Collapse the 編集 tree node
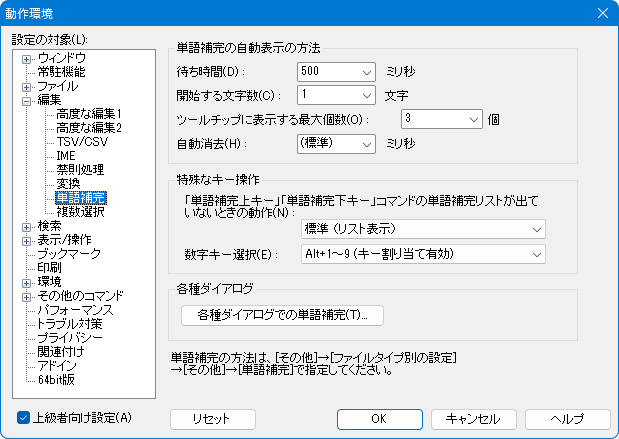The height and width of the screenshot is (439, 619). pyautogui.click(x=27, y=100)
